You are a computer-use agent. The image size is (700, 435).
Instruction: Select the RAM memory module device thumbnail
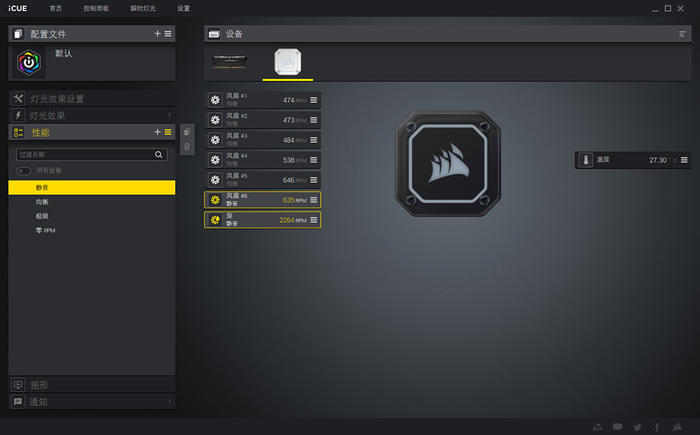pyautogui.click(x=229, y=61)
